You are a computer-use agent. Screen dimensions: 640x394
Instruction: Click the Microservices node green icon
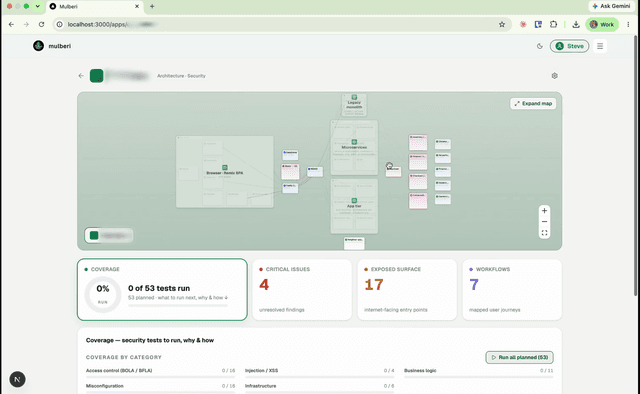point(354,142)
